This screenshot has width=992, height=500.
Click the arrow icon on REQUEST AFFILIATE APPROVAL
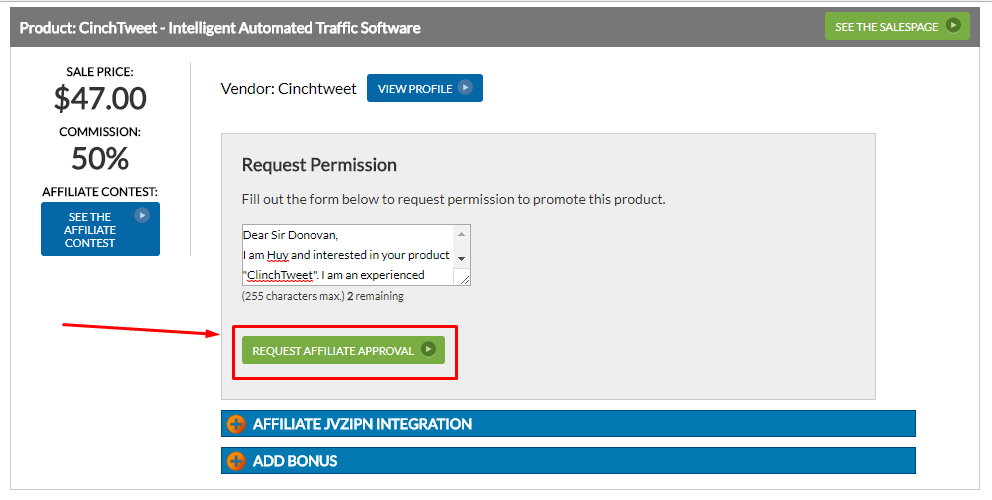[428, 349]
